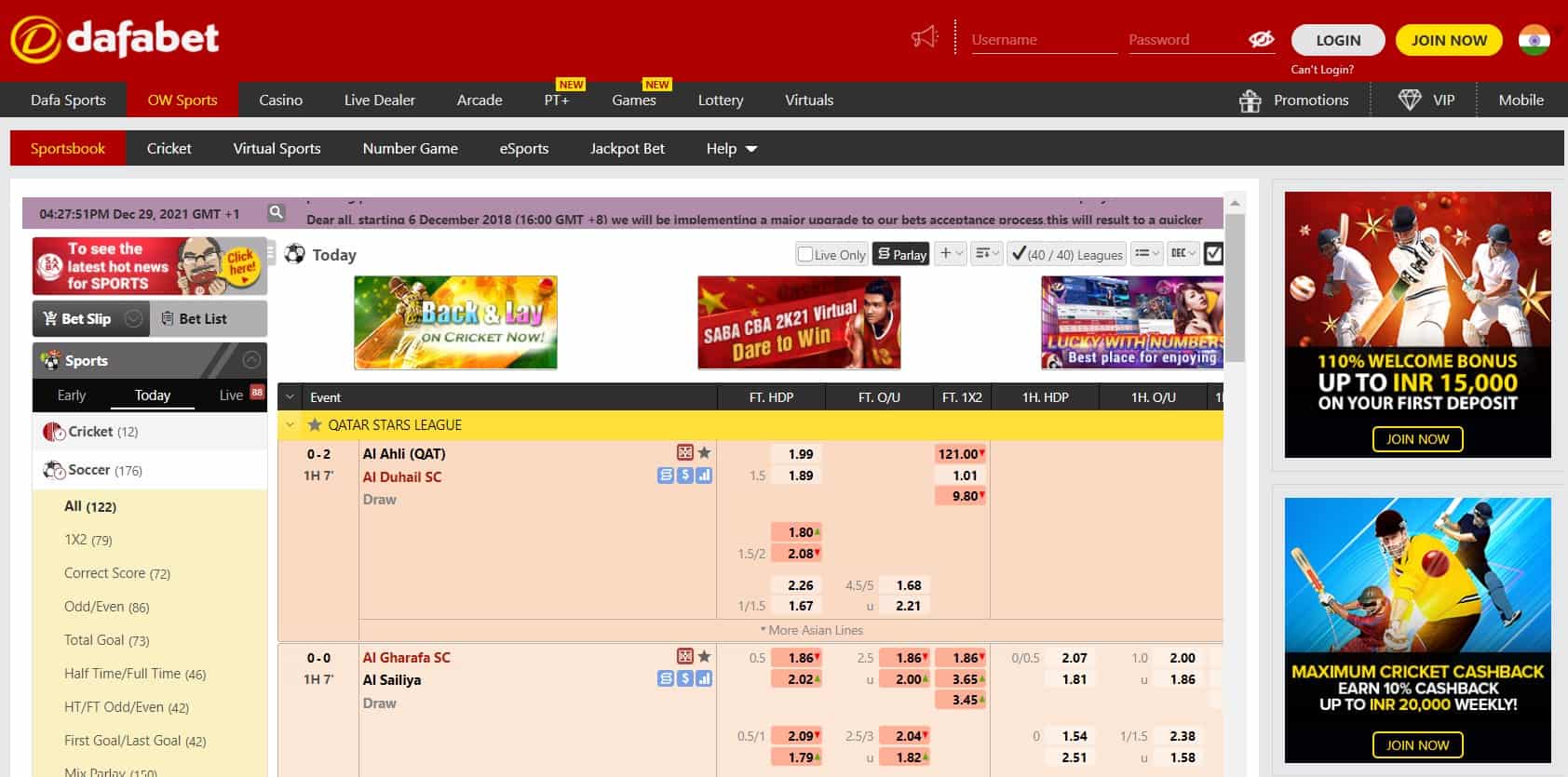Screen dimensions: 1568x777
Task: Open statistics chart icon for Al Sailiya
Action: 704,678
